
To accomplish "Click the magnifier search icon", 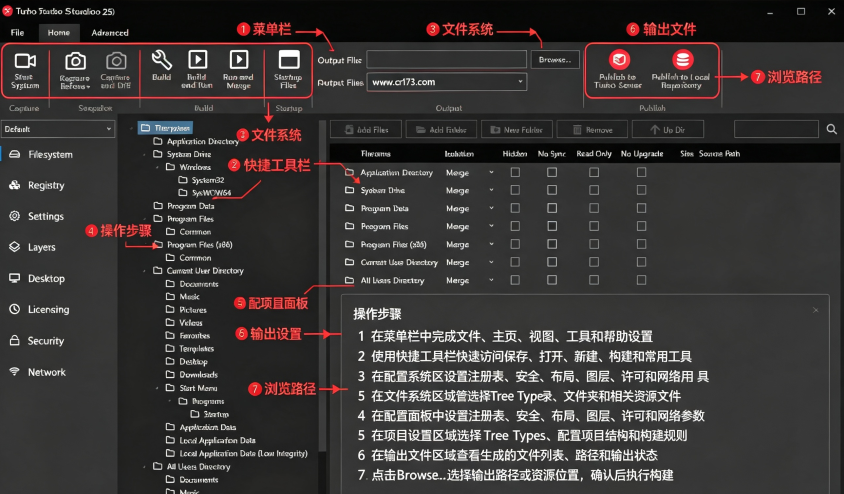I will pos(832,129).
